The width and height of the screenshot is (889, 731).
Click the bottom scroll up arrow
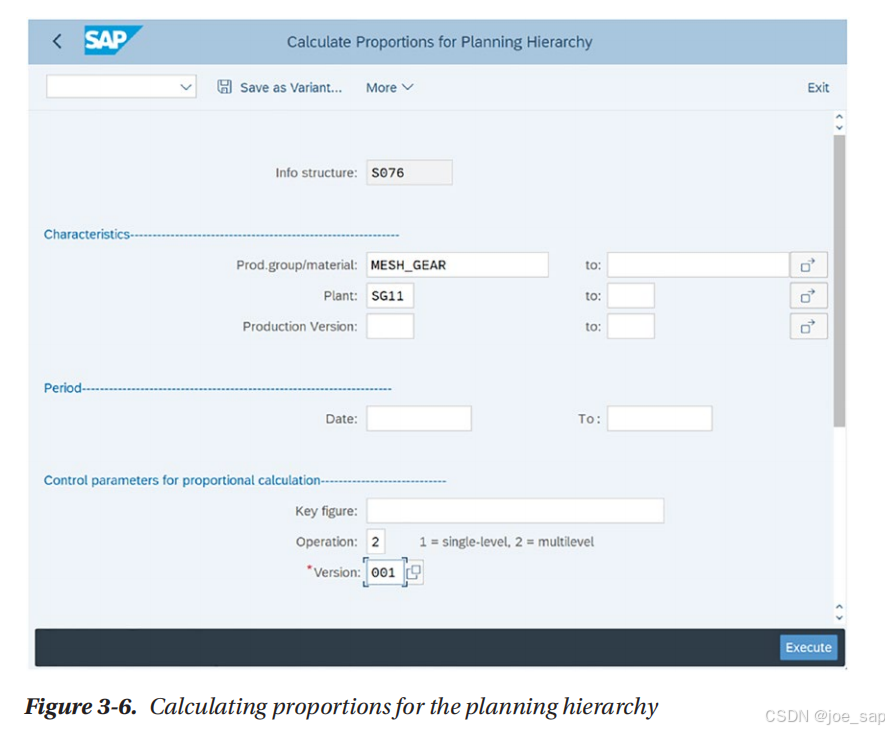click(839, 607)
